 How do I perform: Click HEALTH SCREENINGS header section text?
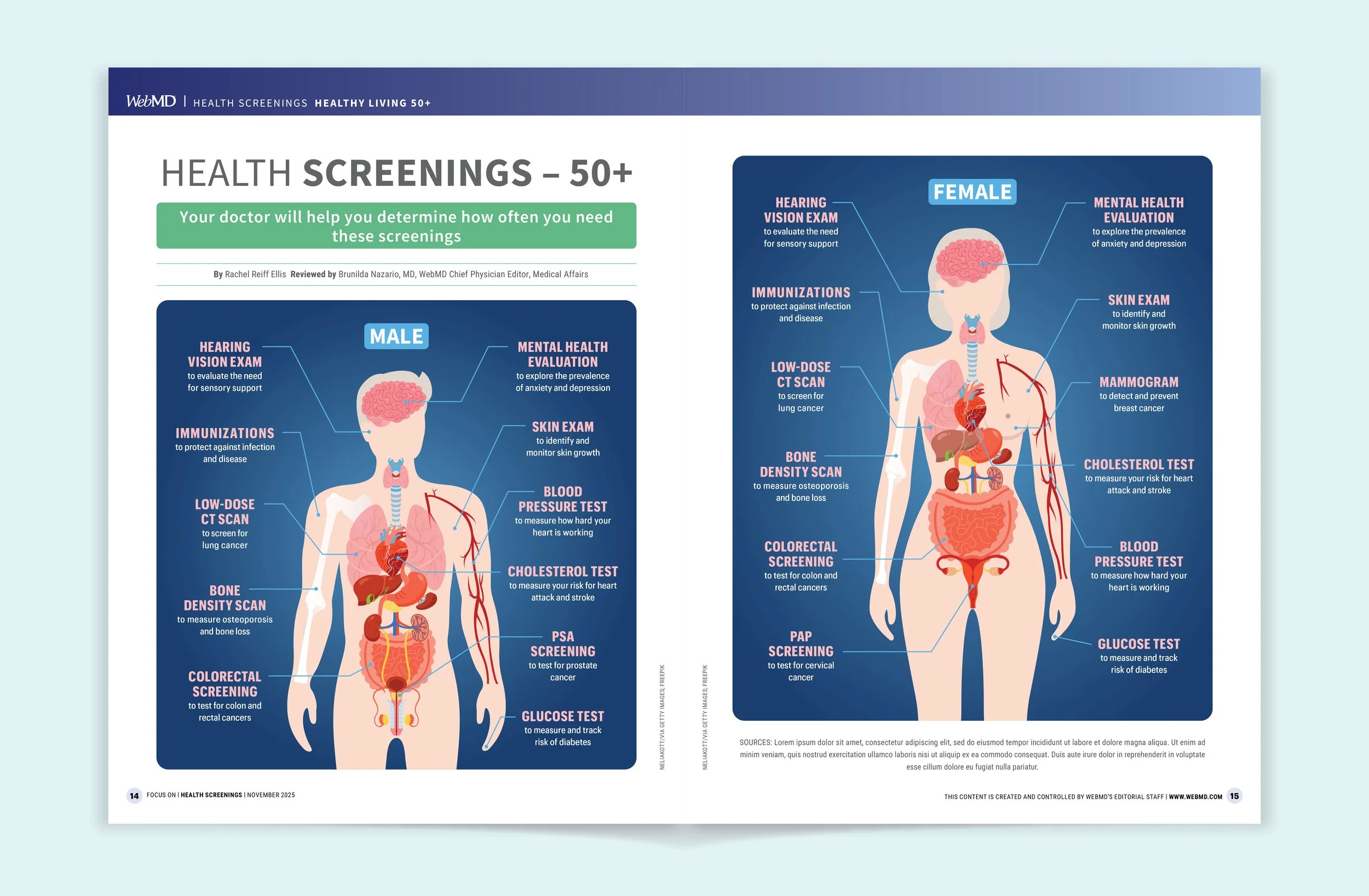pyautogui.click(x=250, y=103)
